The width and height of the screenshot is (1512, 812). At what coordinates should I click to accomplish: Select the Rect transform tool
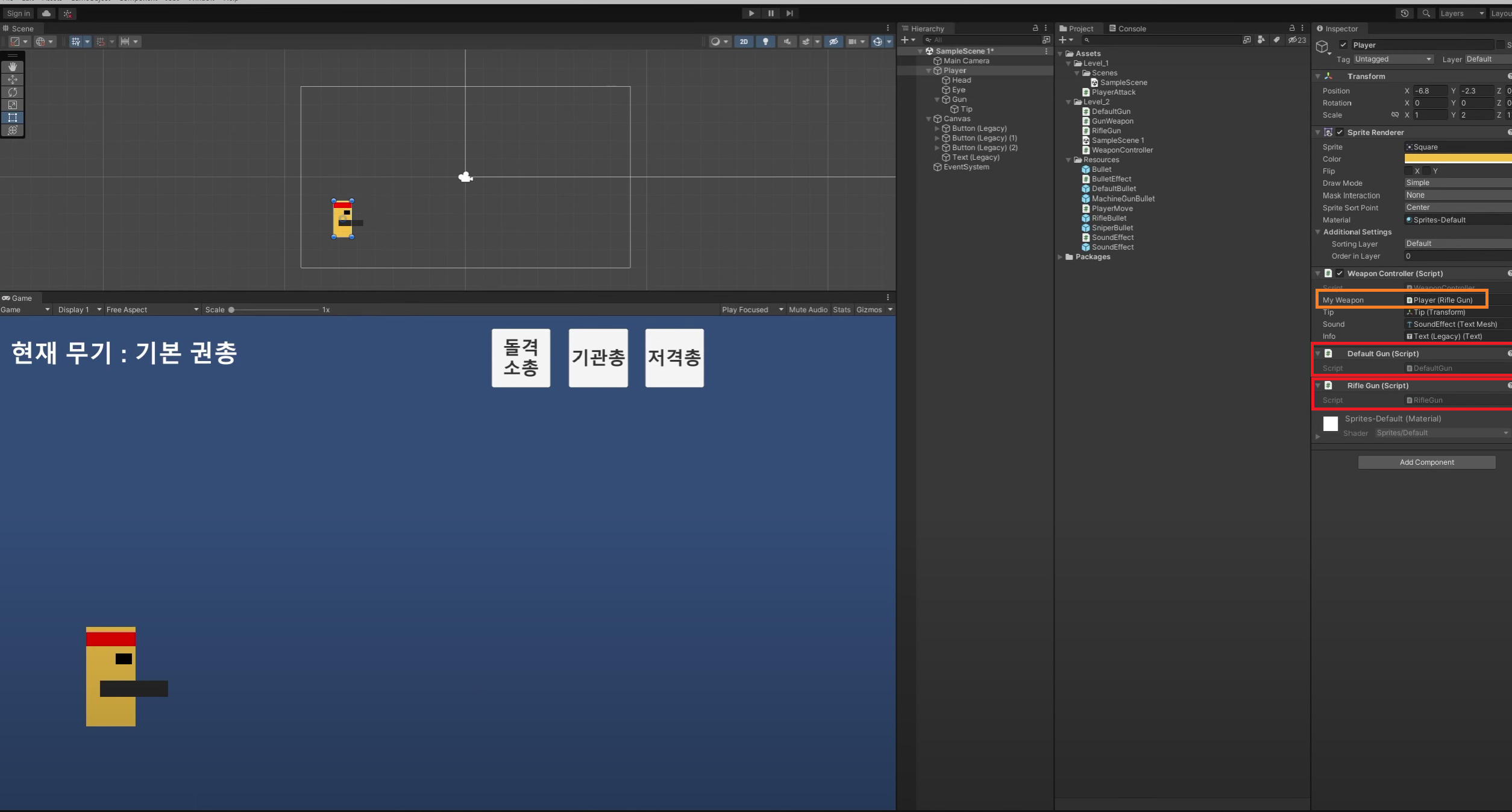tap(12, 118)
